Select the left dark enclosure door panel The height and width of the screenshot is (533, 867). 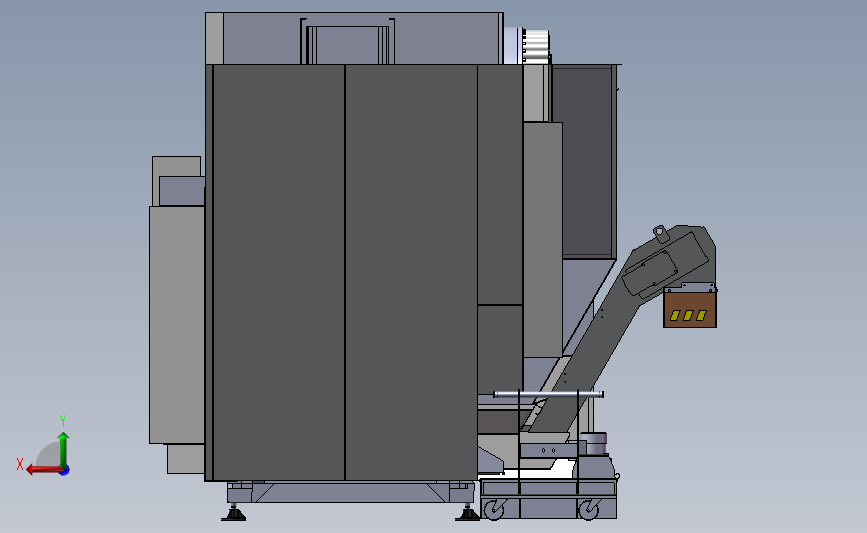coord(279,272)
